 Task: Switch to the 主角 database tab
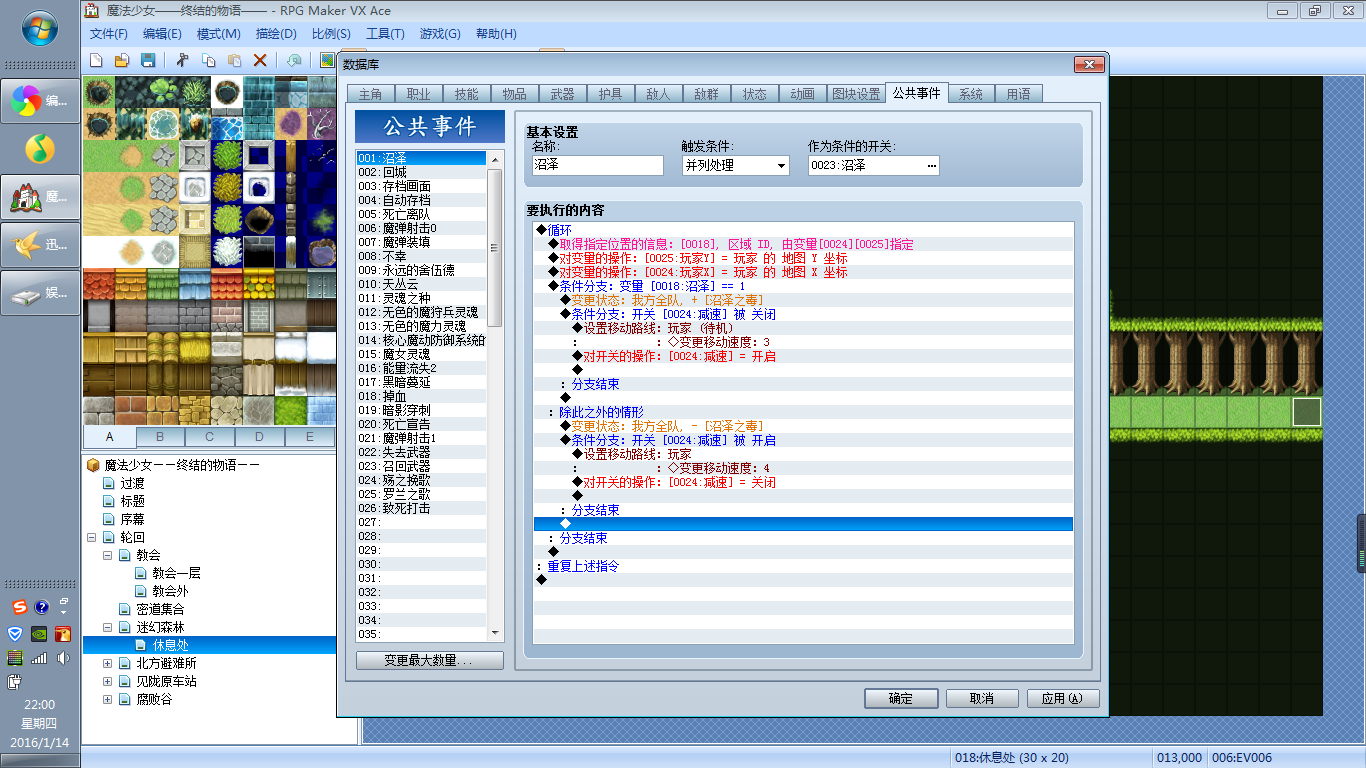(370, 94)
